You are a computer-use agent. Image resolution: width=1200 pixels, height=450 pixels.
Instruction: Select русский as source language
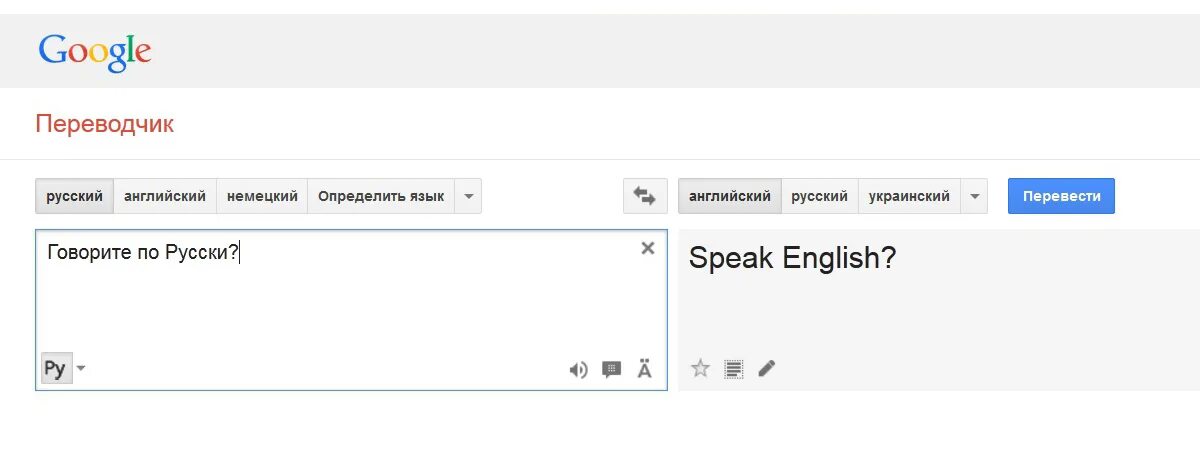(x=75, y=197)
